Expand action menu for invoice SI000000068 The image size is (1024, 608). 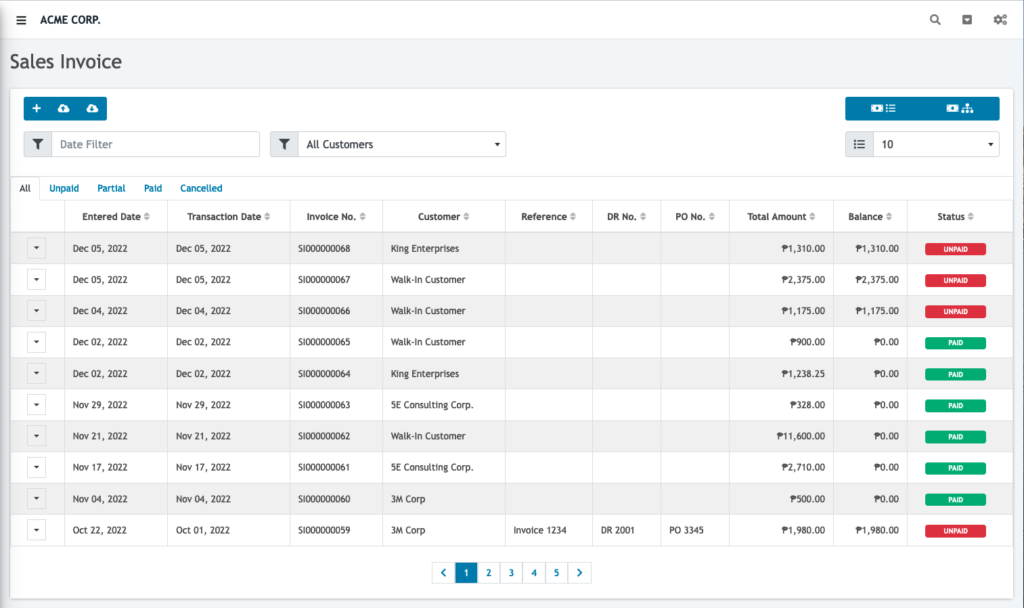tap(36, 248)
